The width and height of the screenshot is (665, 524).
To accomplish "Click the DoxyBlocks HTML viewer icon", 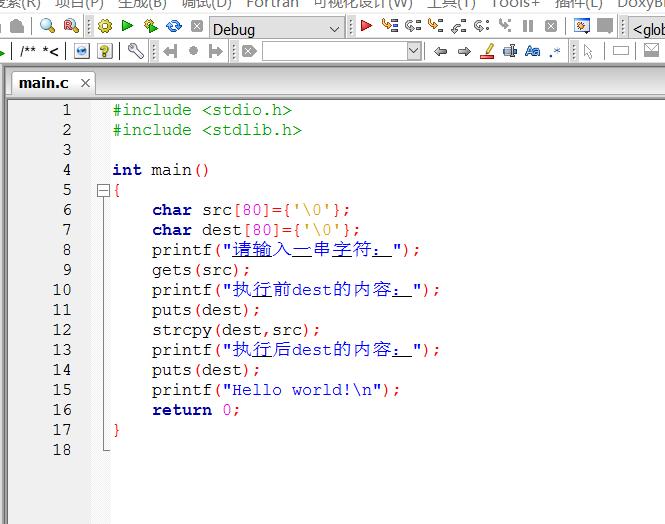I will coord(81,52).
